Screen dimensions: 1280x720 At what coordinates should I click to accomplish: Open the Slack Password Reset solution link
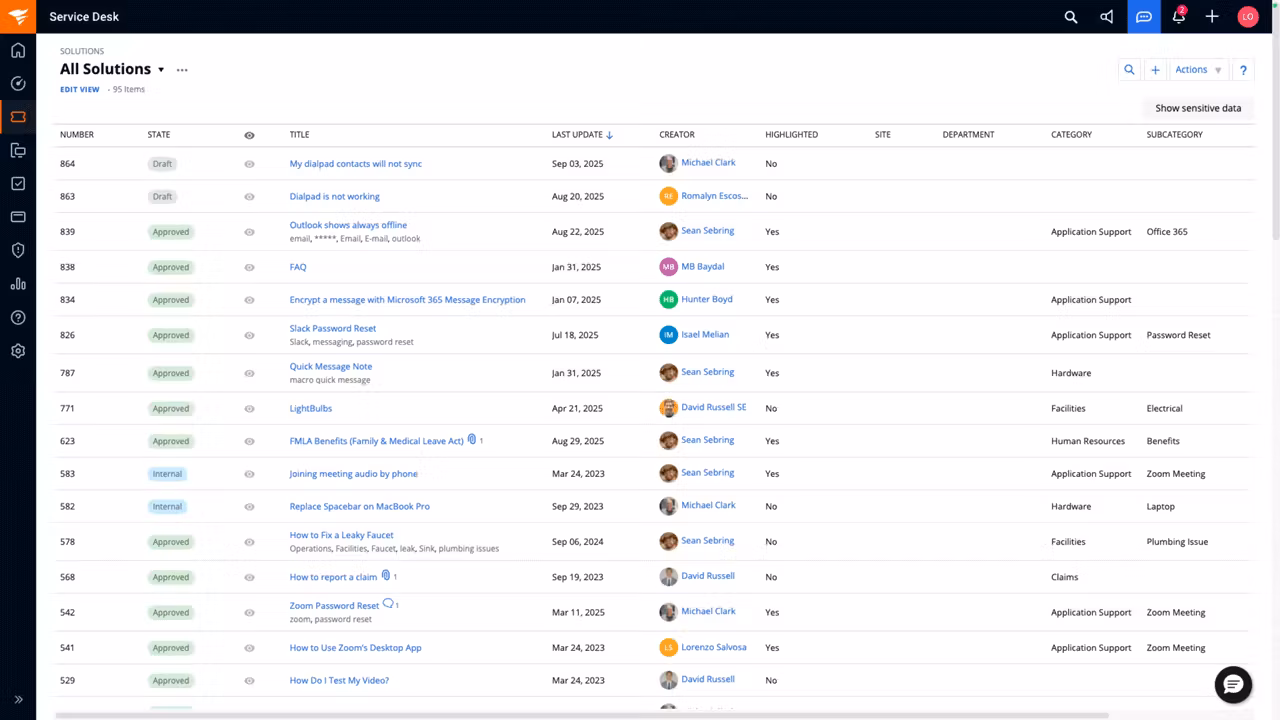(332, 328)
